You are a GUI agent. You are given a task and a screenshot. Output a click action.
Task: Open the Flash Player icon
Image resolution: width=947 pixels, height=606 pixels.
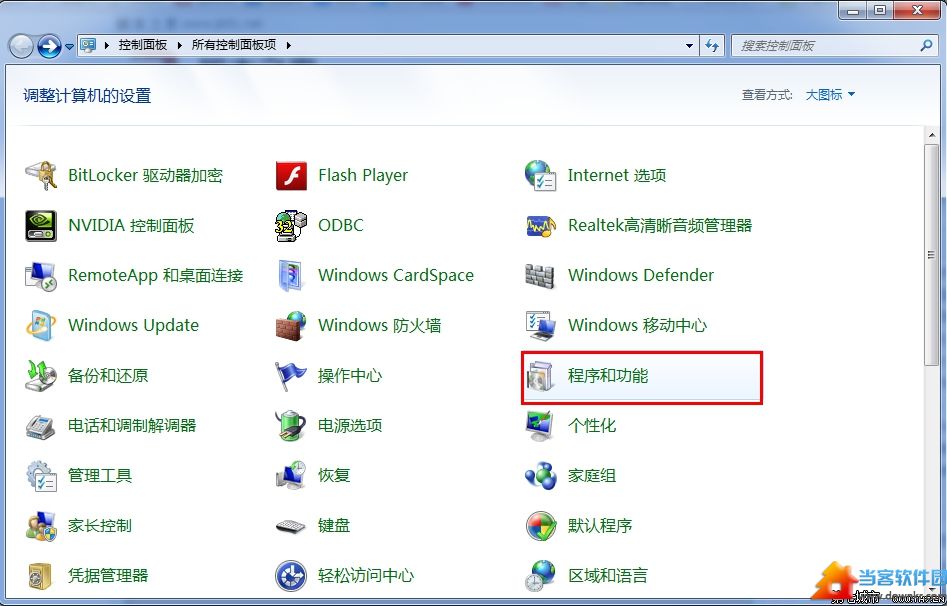pos(291,176)
